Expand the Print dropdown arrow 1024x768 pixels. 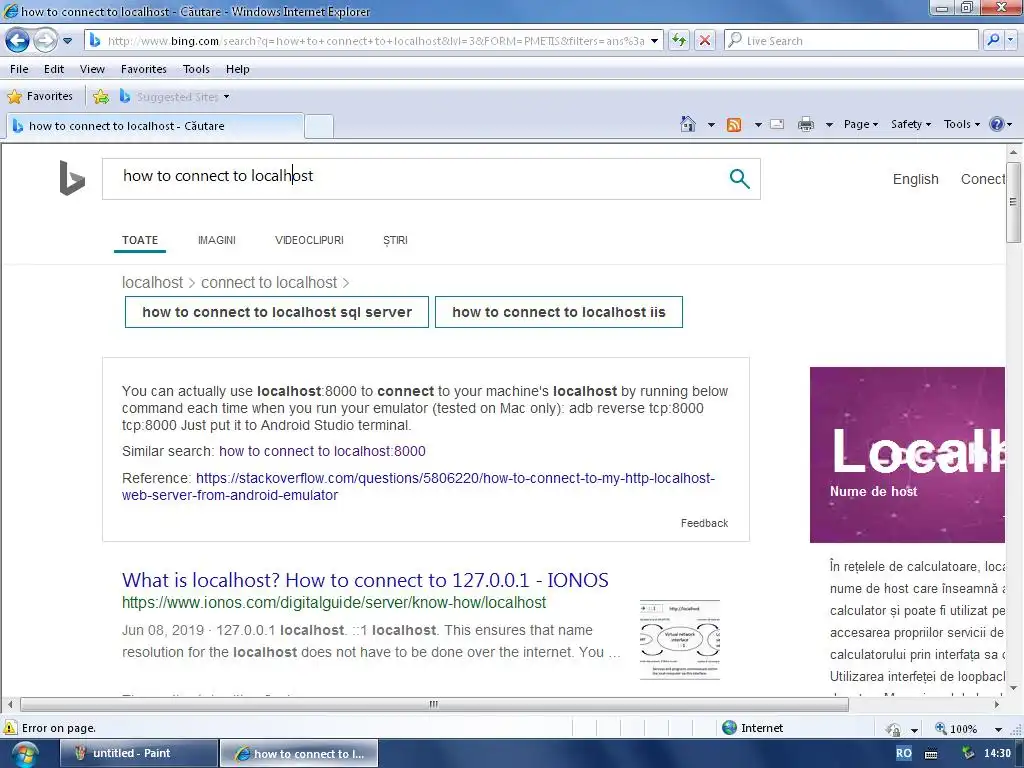coord(829,124)
